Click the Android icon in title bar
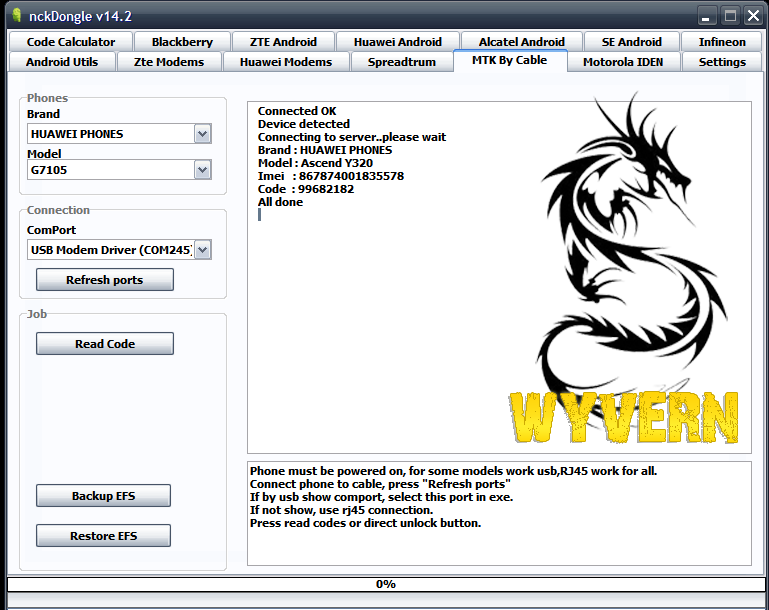 coord(17,15)
